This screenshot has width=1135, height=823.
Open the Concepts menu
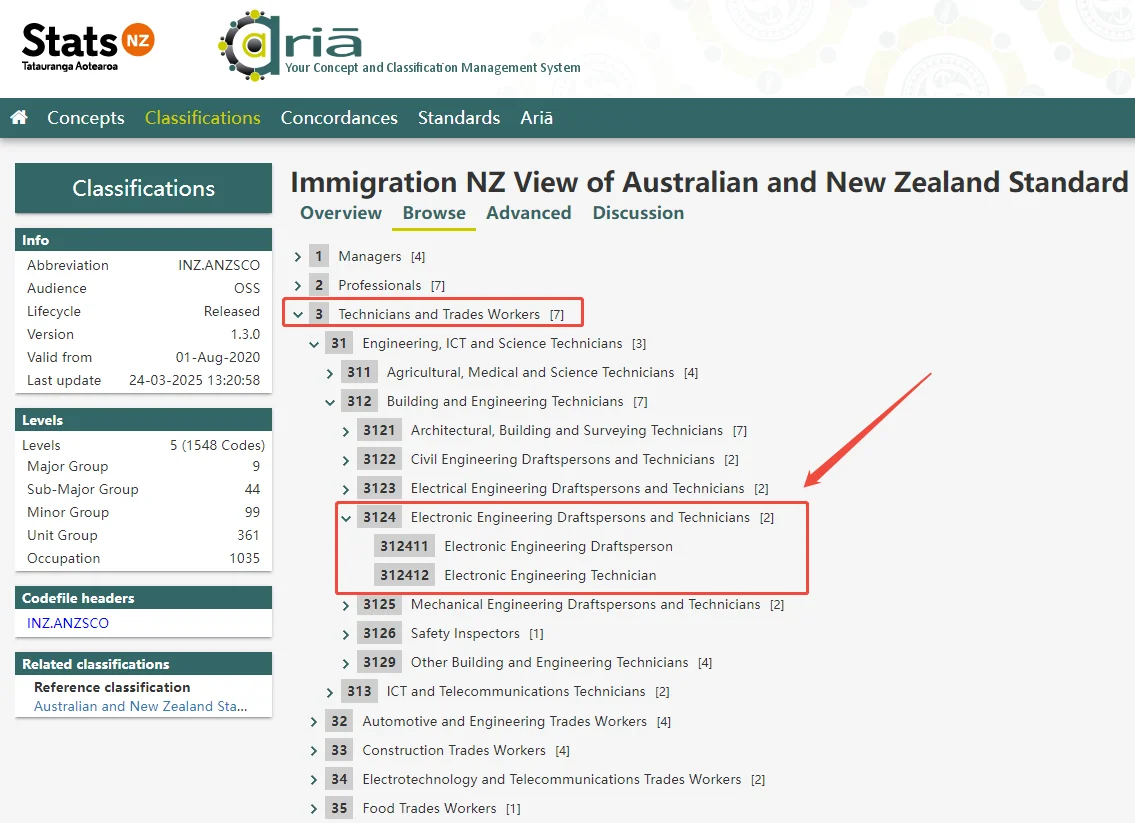pyautogui.click(x=86, y=118)
